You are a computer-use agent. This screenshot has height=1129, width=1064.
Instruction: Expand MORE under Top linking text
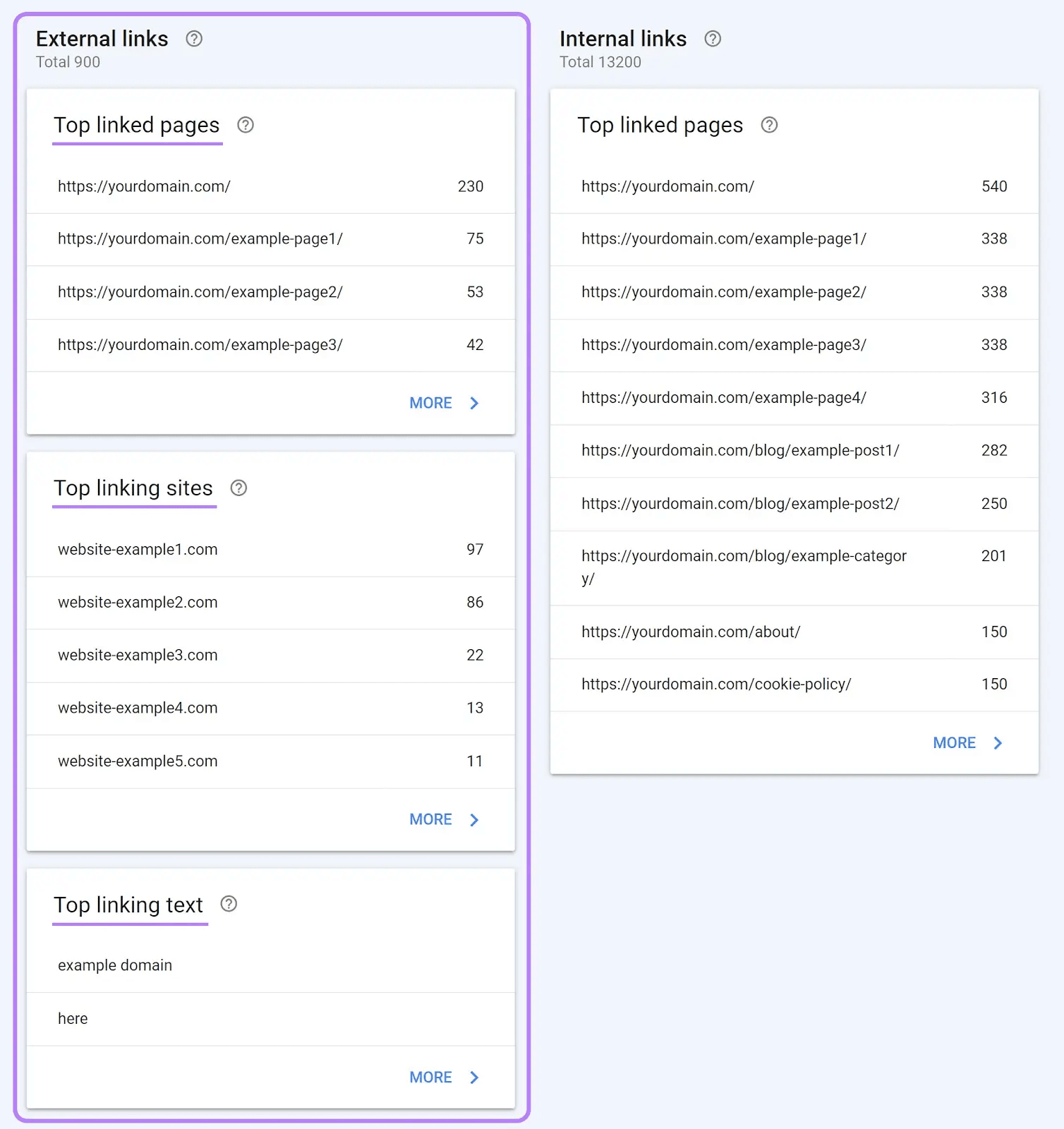[x=444, y=1077]
